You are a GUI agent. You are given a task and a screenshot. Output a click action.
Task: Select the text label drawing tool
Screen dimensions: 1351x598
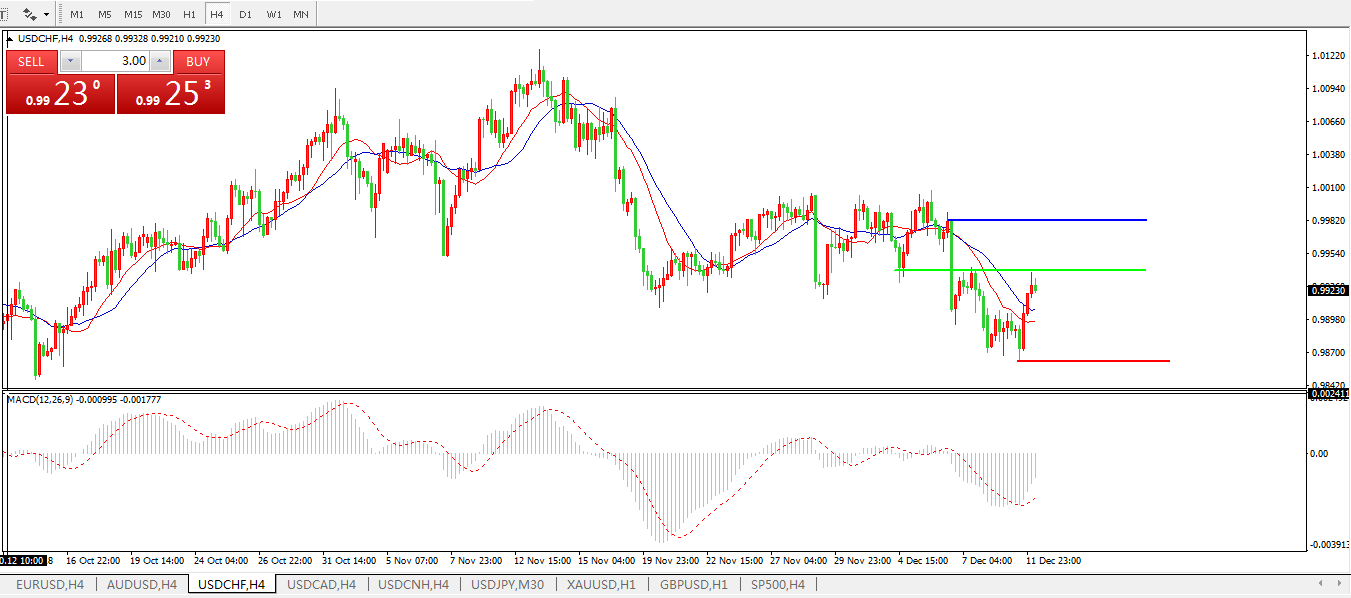pyautogui.click(x=4, y=15)
